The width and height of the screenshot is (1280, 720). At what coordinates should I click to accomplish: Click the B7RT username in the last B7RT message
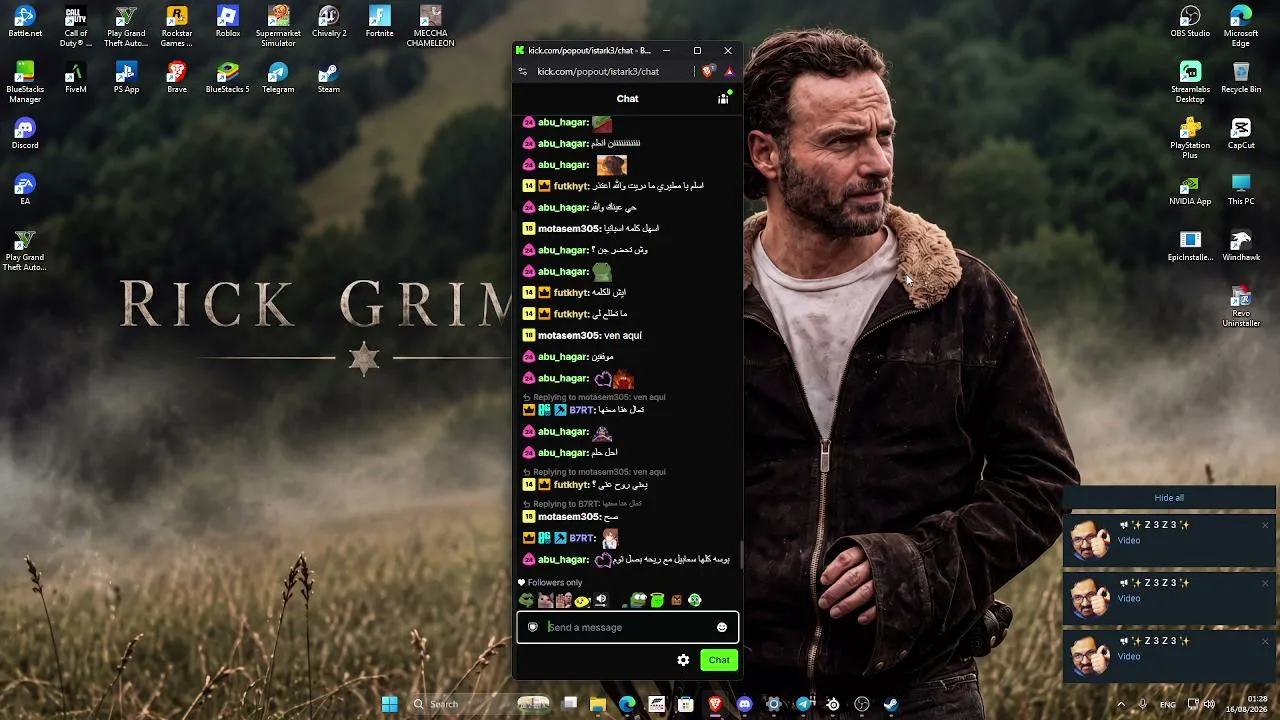[583, 538]
